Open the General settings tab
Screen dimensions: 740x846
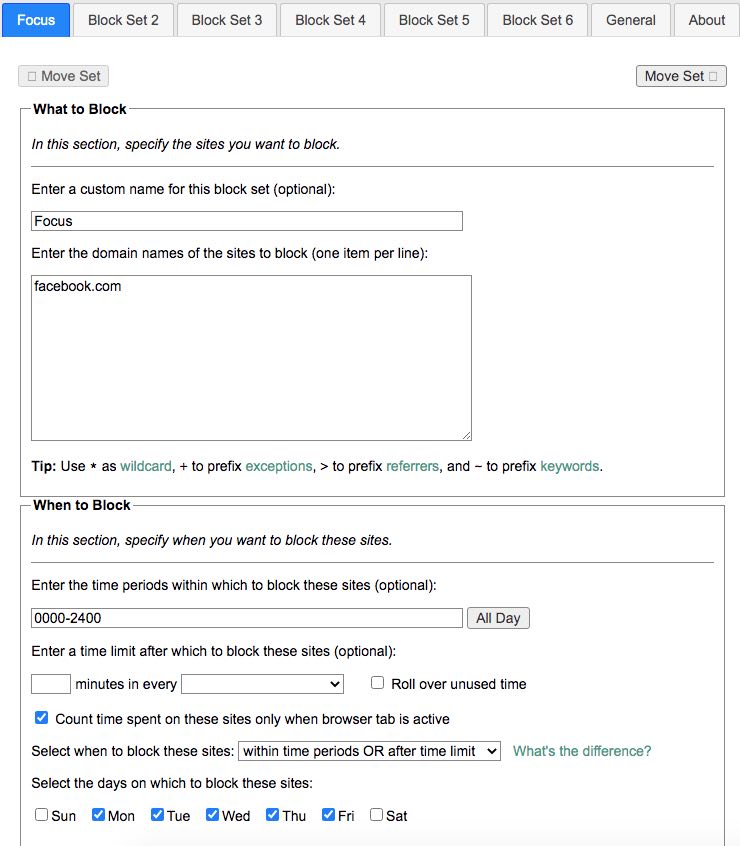[x=631, y=20]
